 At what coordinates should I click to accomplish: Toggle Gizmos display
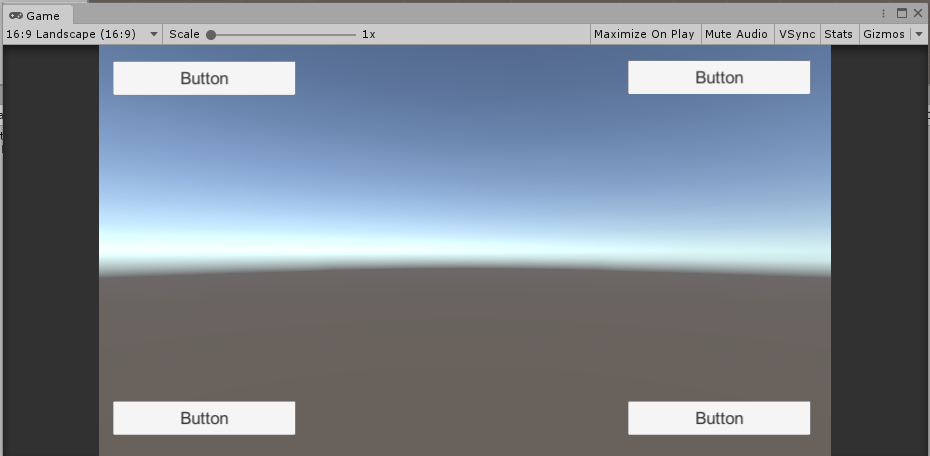[884, 34]
